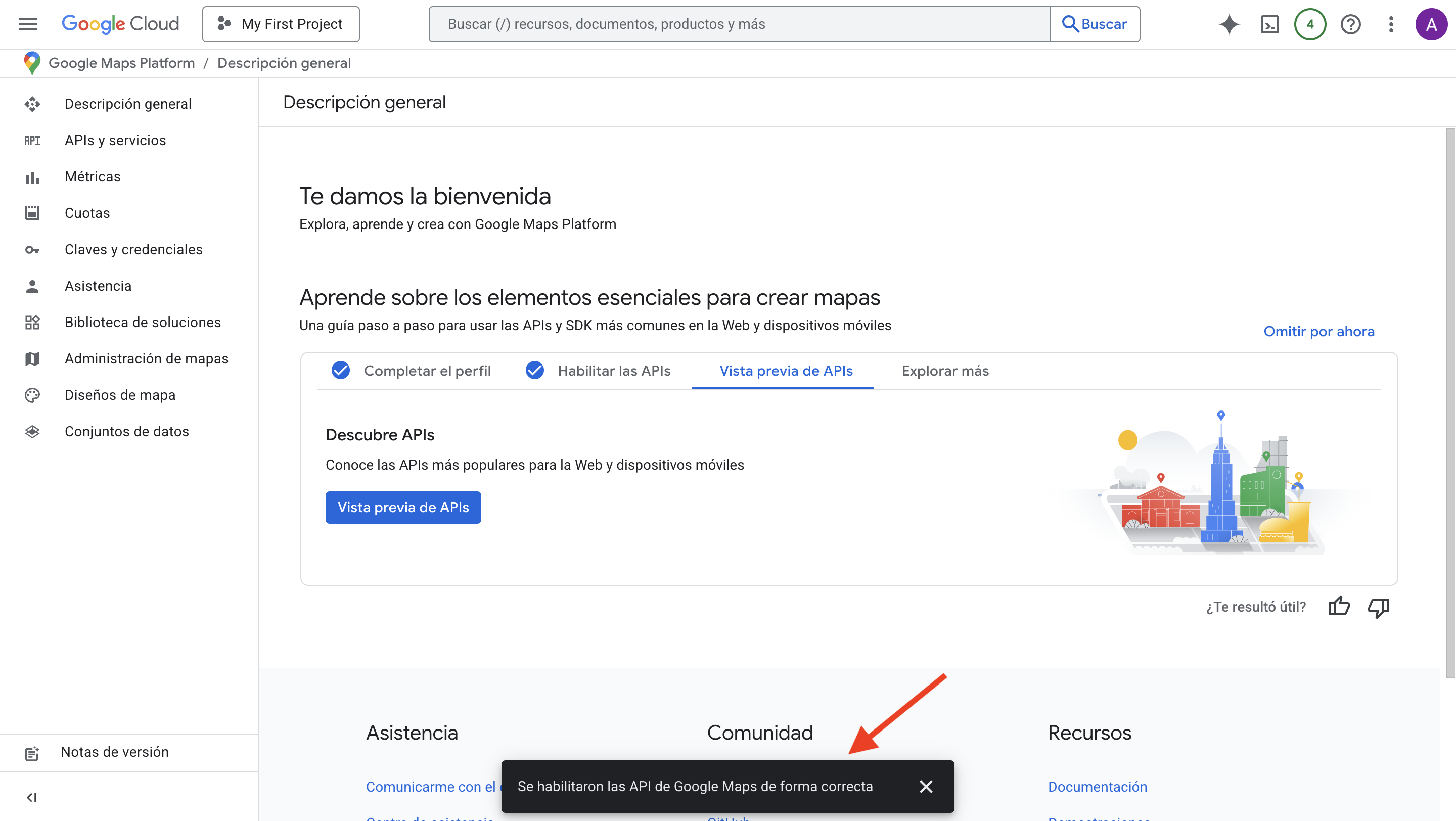
Task: Give thumbs down feedback
Action: 1379,608
